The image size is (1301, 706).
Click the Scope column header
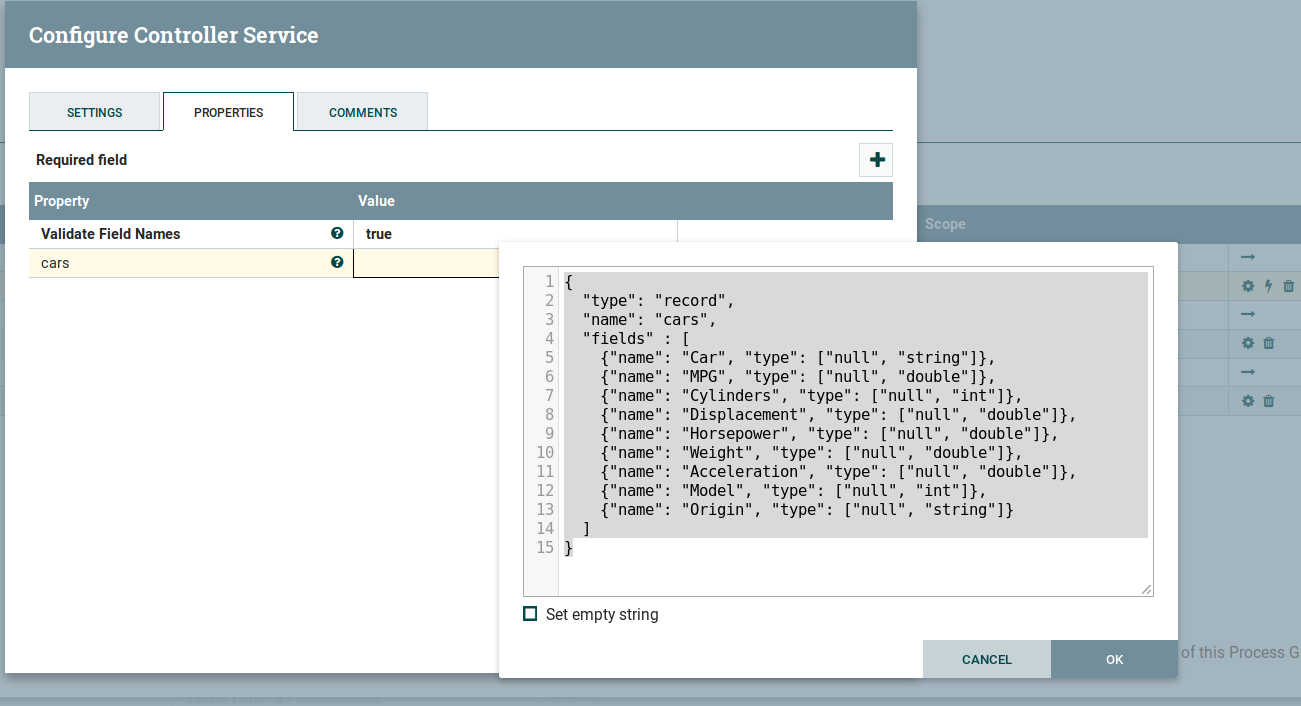(945, 224)
